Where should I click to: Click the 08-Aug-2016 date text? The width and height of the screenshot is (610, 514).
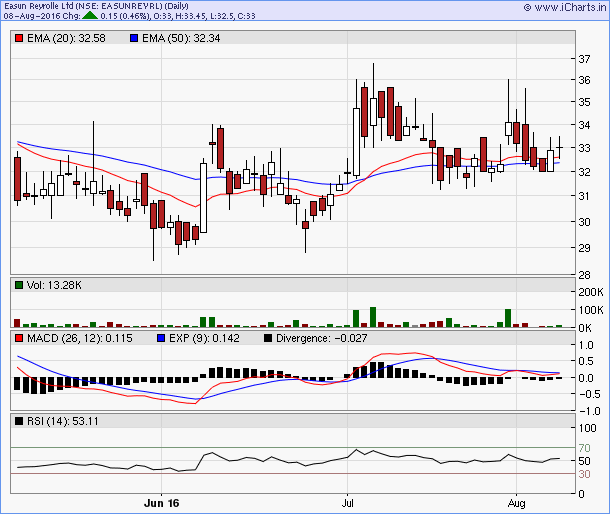[x=30, y=16]
